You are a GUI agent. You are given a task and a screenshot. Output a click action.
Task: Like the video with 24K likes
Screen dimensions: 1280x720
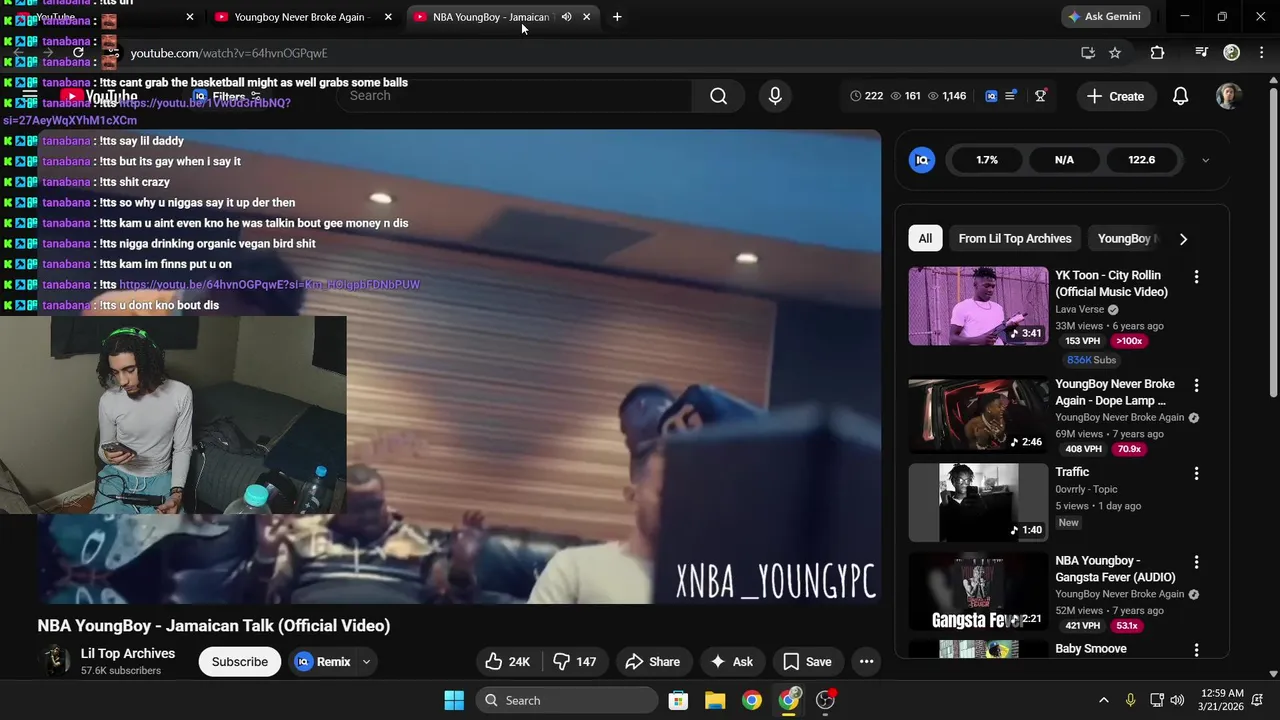point(508,662)
